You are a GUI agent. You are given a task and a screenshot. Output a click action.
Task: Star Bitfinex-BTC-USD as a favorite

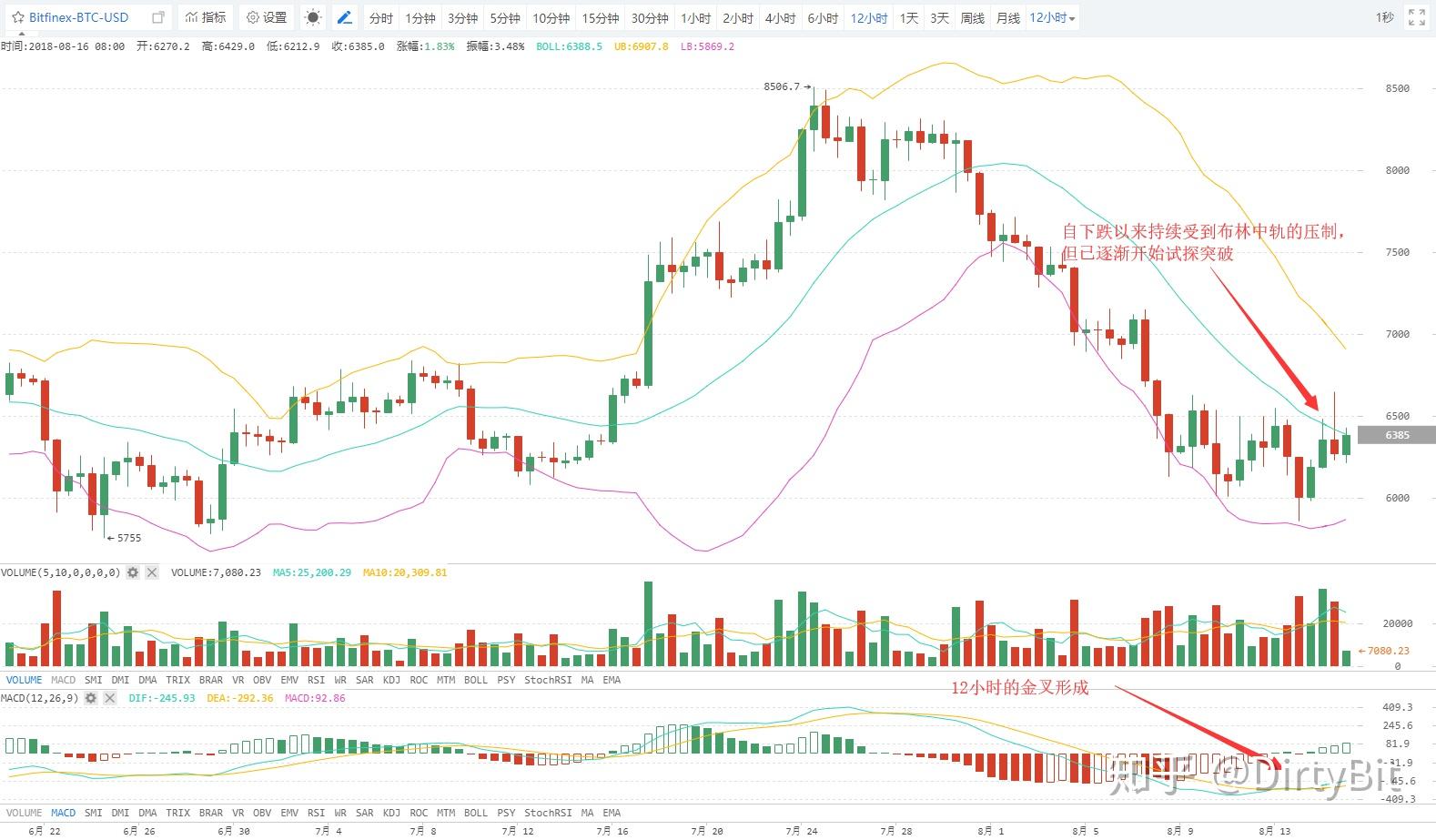17,17
